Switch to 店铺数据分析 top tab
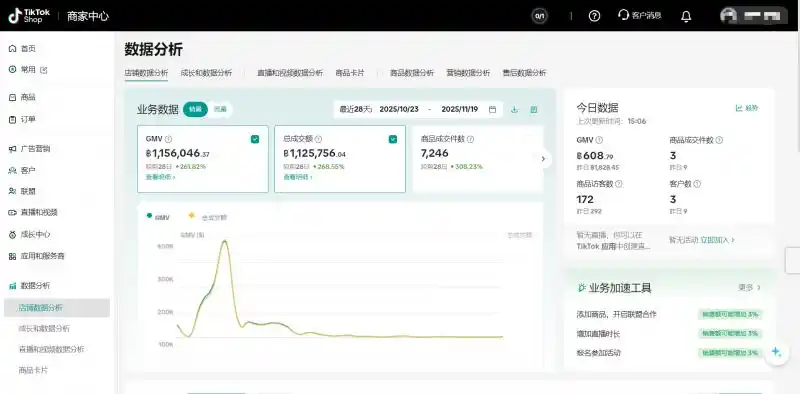Image resolution: width=800 pixels, height=394 pixels. point(146,73)
